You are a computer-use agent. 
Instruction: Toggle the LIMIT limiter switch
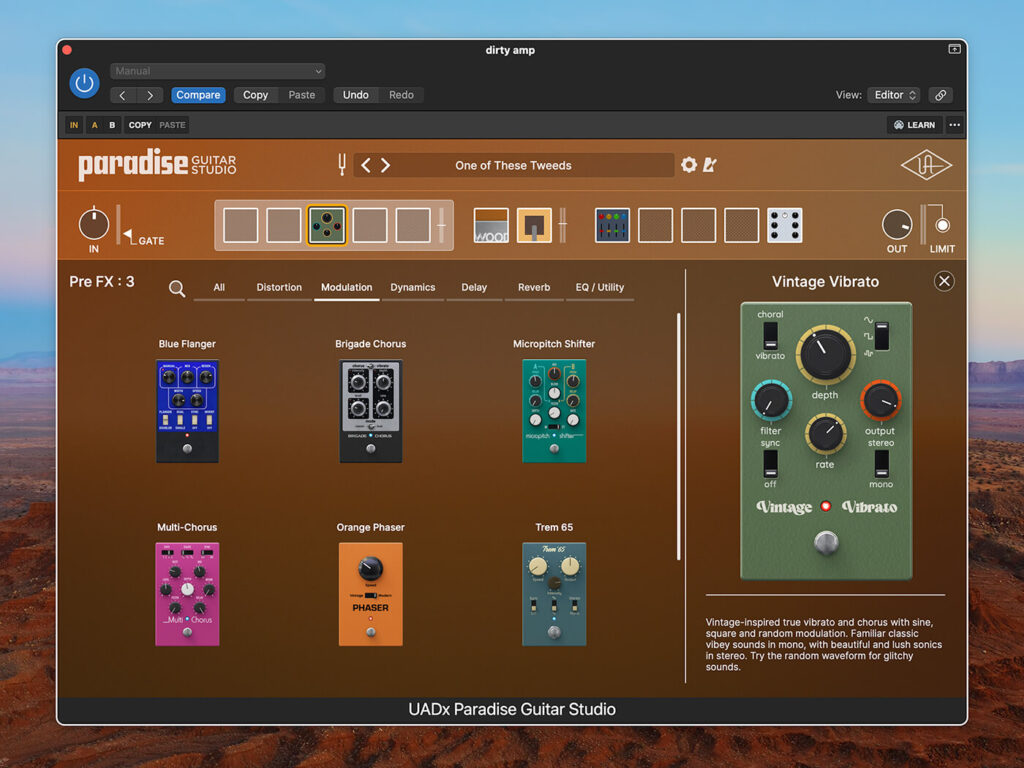point(942,225)
